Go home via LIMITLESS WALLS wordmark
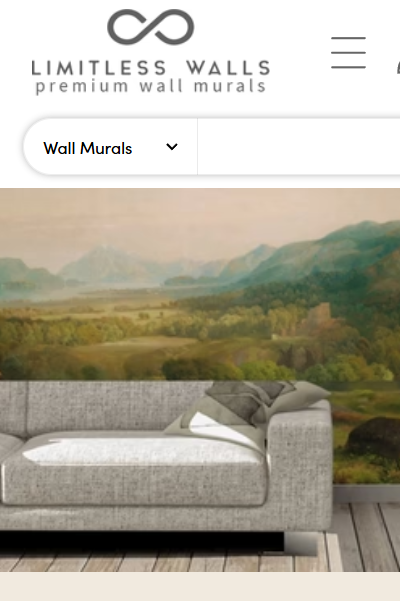Screen dimensions: 400x601 point(151,68)
